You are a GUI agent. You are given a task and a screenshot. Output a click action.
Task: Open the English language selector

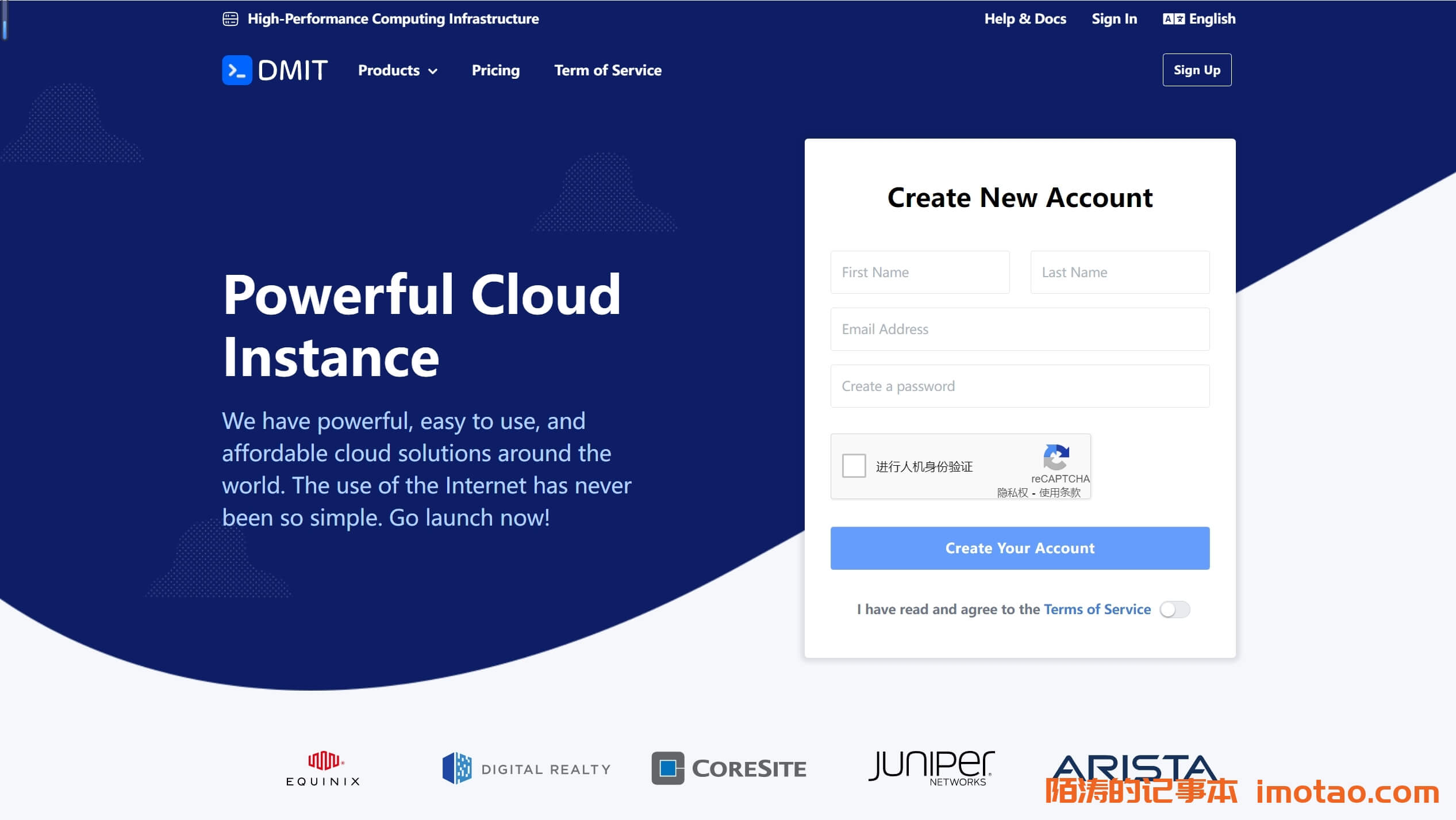coord(1211,19)
